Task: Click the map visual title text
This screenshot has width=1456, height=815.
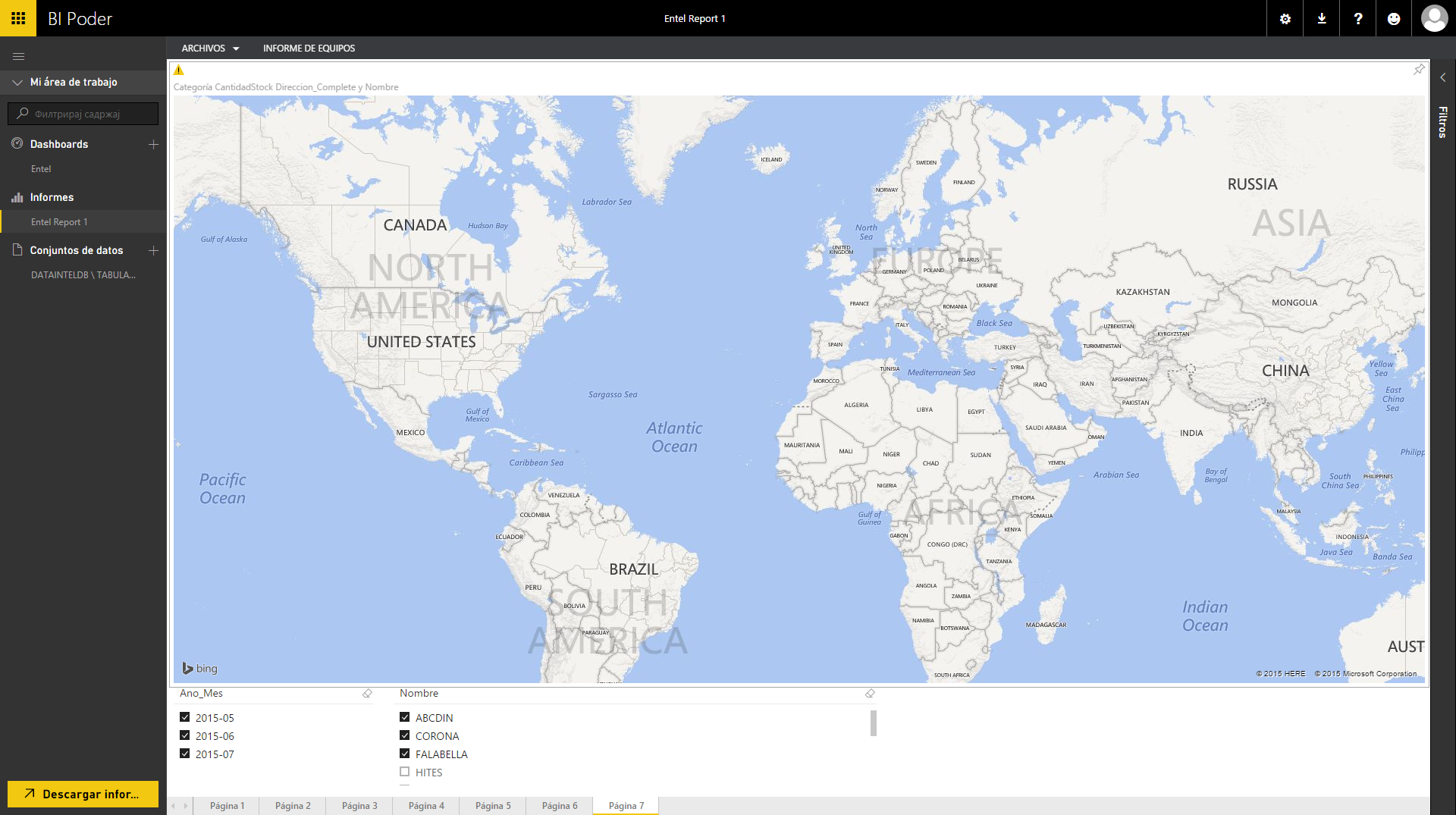Action: click(286, 87)
